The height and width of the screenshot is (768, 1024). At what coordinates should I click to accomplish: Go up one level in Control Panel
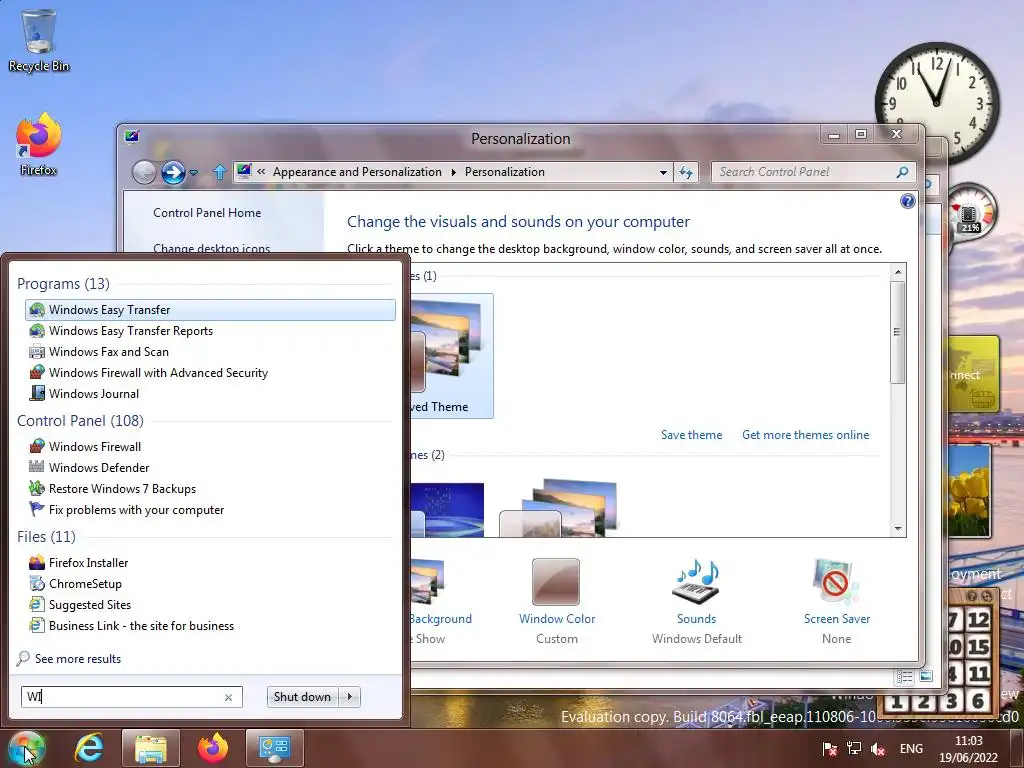tap(219, 172)
